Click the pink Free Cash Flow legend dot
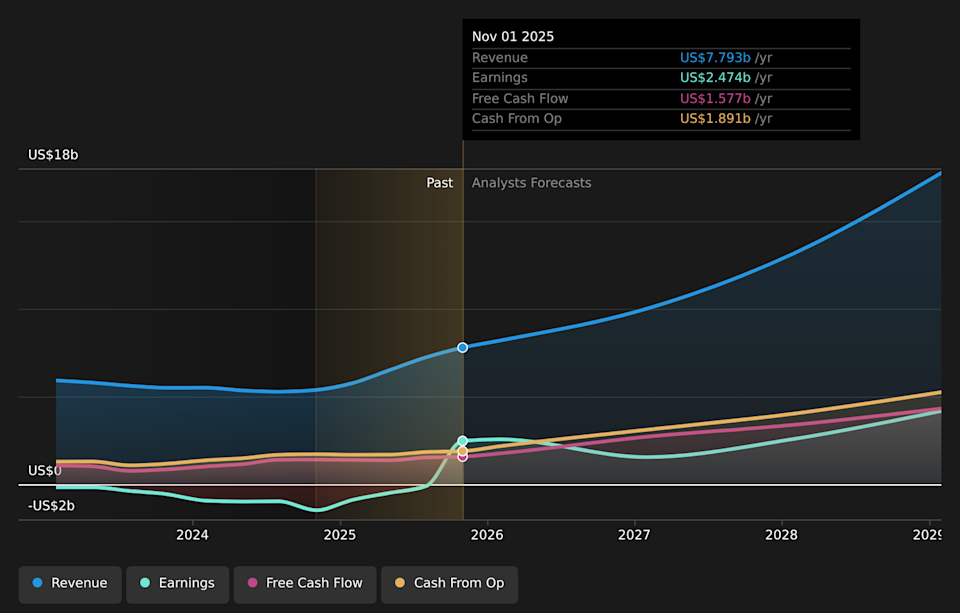This screenshot has width=960, height=613. [x=253, y=583]
